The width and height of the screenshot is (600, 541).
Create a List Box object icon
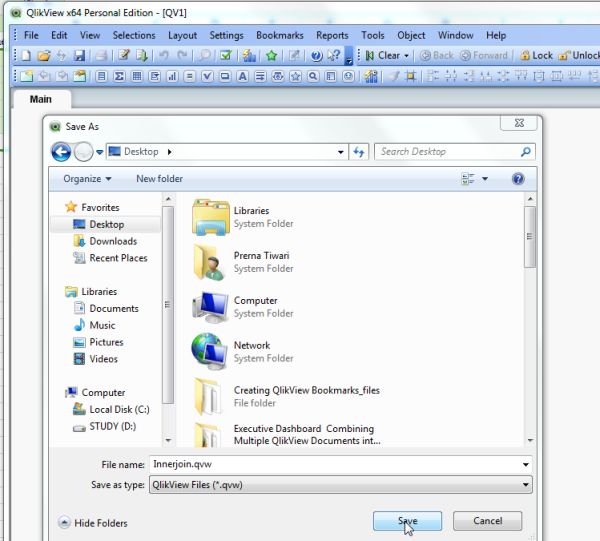pos(101,77)
